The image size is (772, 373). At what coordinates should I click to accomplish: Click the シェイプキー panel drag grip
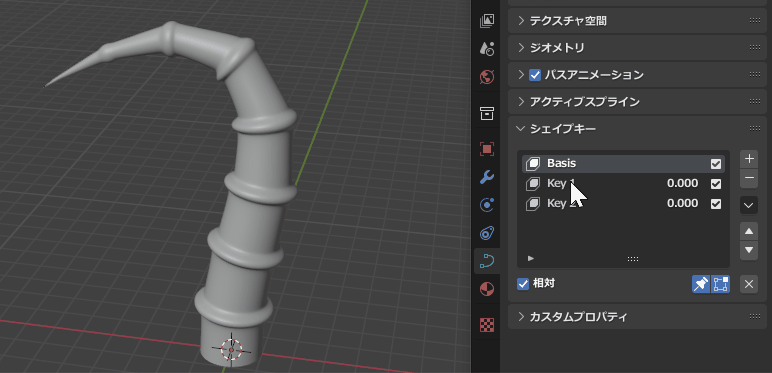[x=754, y=129]
